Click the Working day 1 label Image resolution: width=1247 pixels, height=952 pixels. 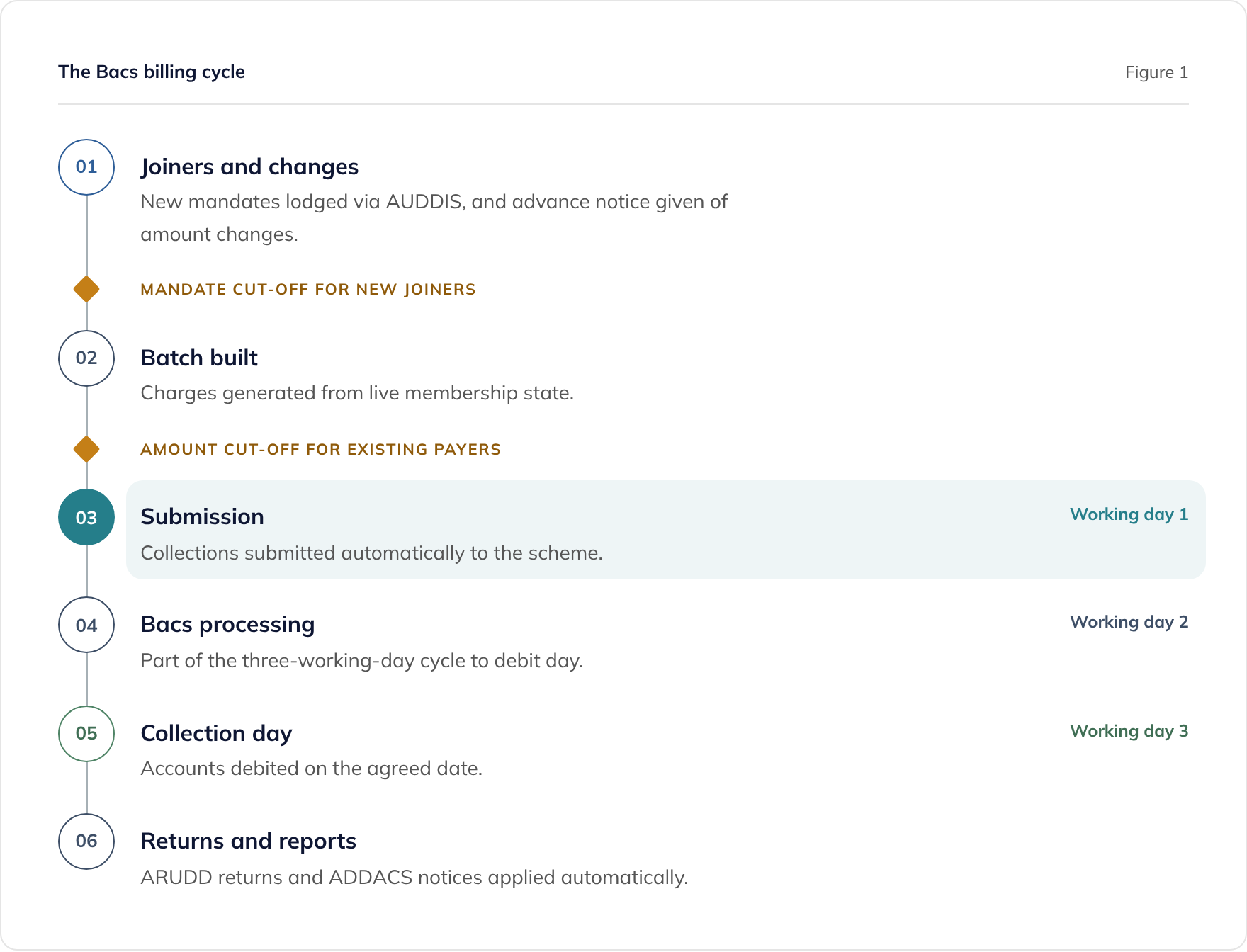click(x=1129, y=515)
